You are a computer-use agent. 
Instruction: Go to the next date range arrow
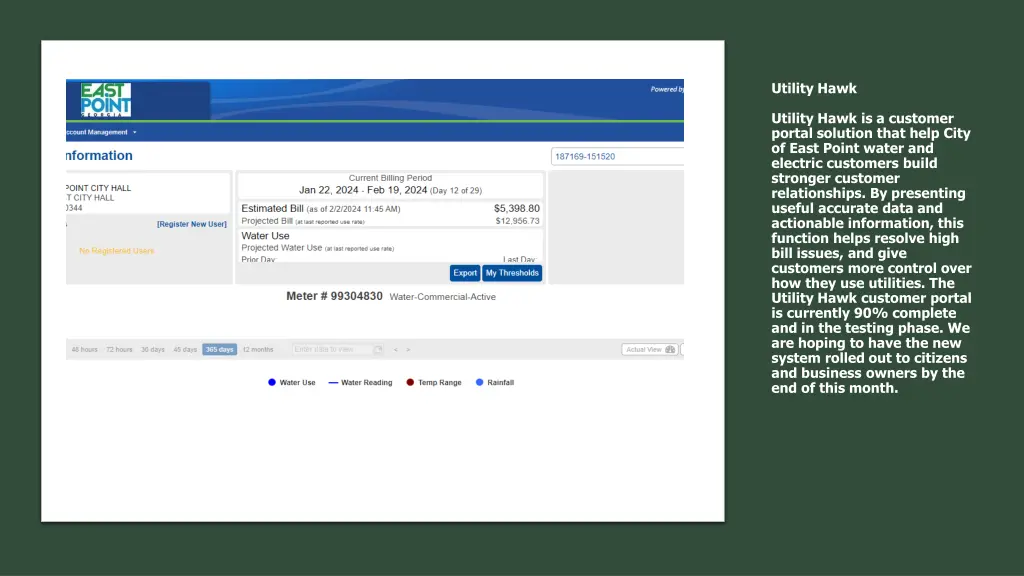(x=408, y=350)
